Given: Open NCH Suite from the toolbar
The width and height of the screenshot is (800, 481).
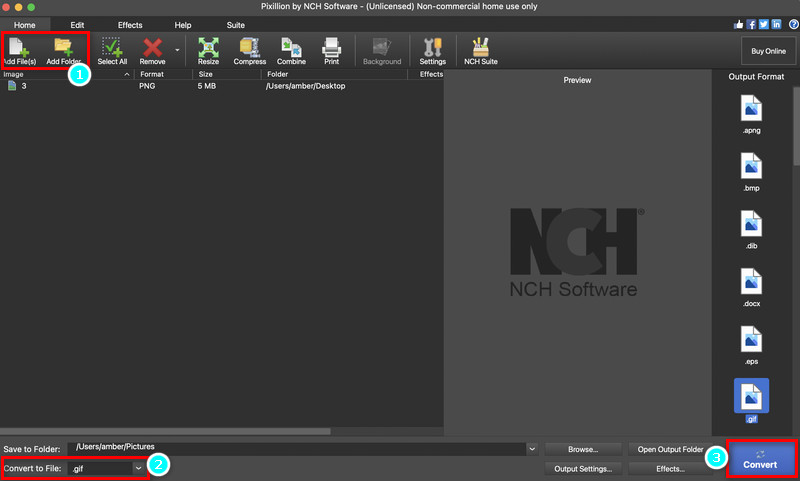Looking at the screenshot, I should coord(481,51).
